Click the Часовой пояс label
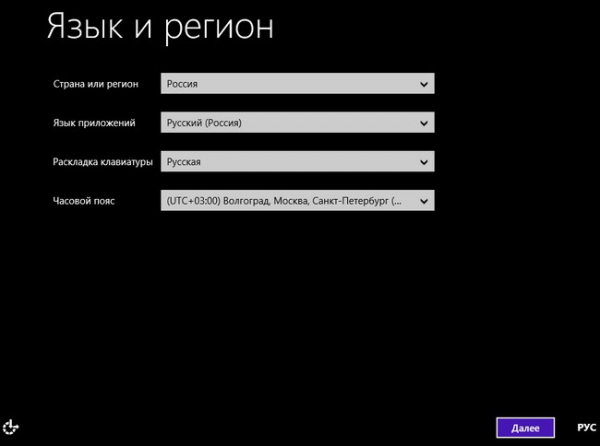Viewport: 600px width, 446px height. click(x=84, y=201)
